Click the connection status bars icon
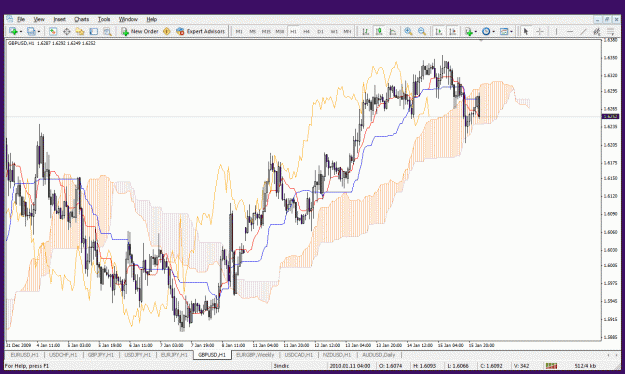This screenshot has width=625, height=374. coord(551,366)
